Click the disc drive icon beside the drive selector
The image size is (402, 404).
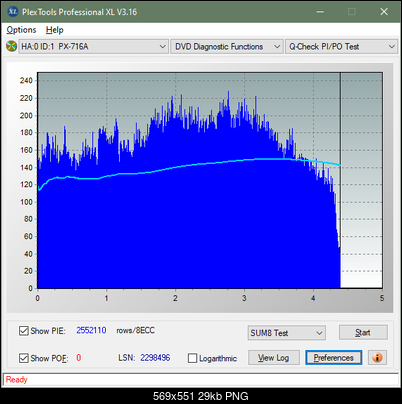coord(12,46)
